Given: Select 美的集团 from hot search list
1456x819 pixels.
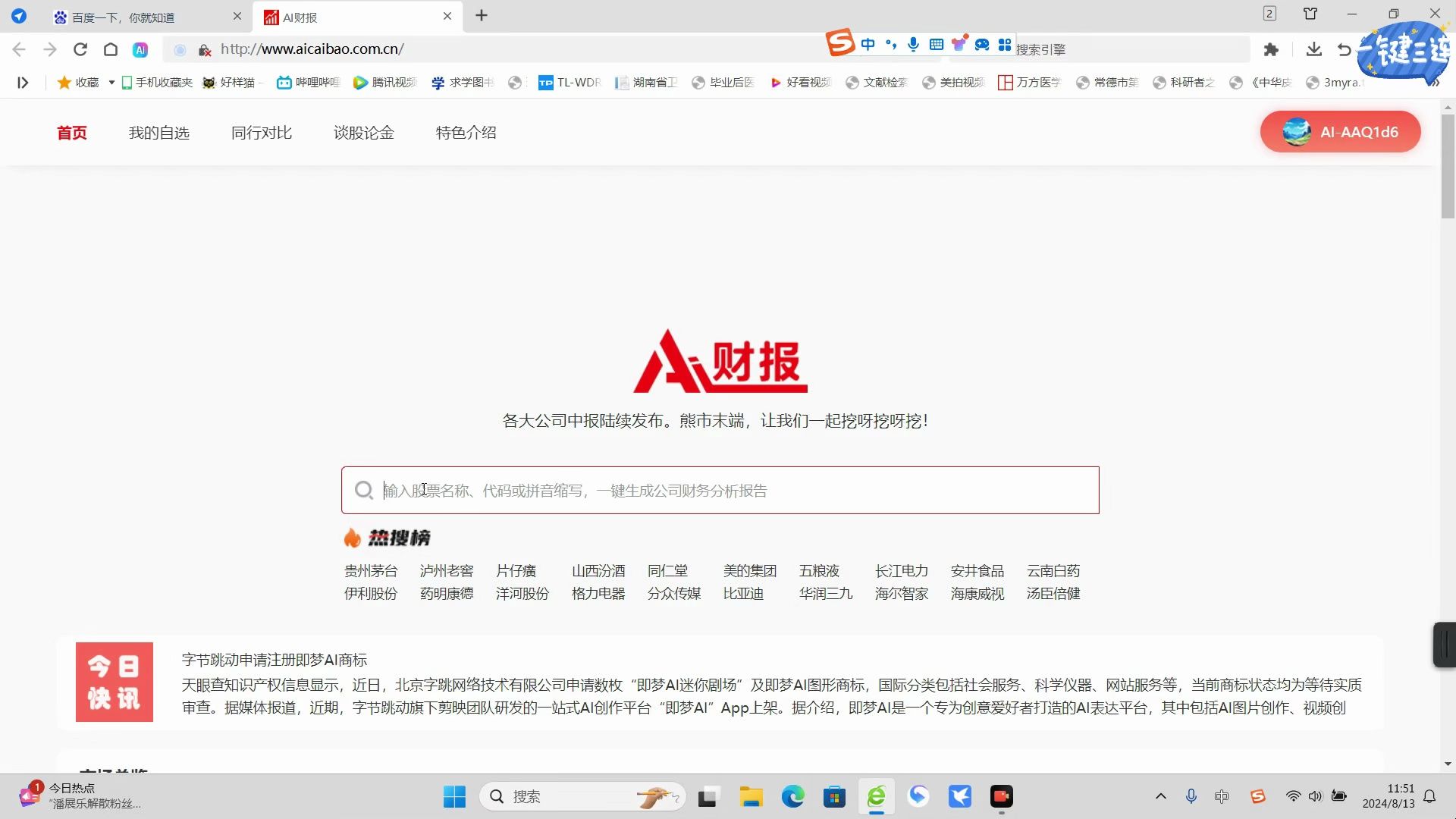Looking at the screenshot, I should click(750, 571).
